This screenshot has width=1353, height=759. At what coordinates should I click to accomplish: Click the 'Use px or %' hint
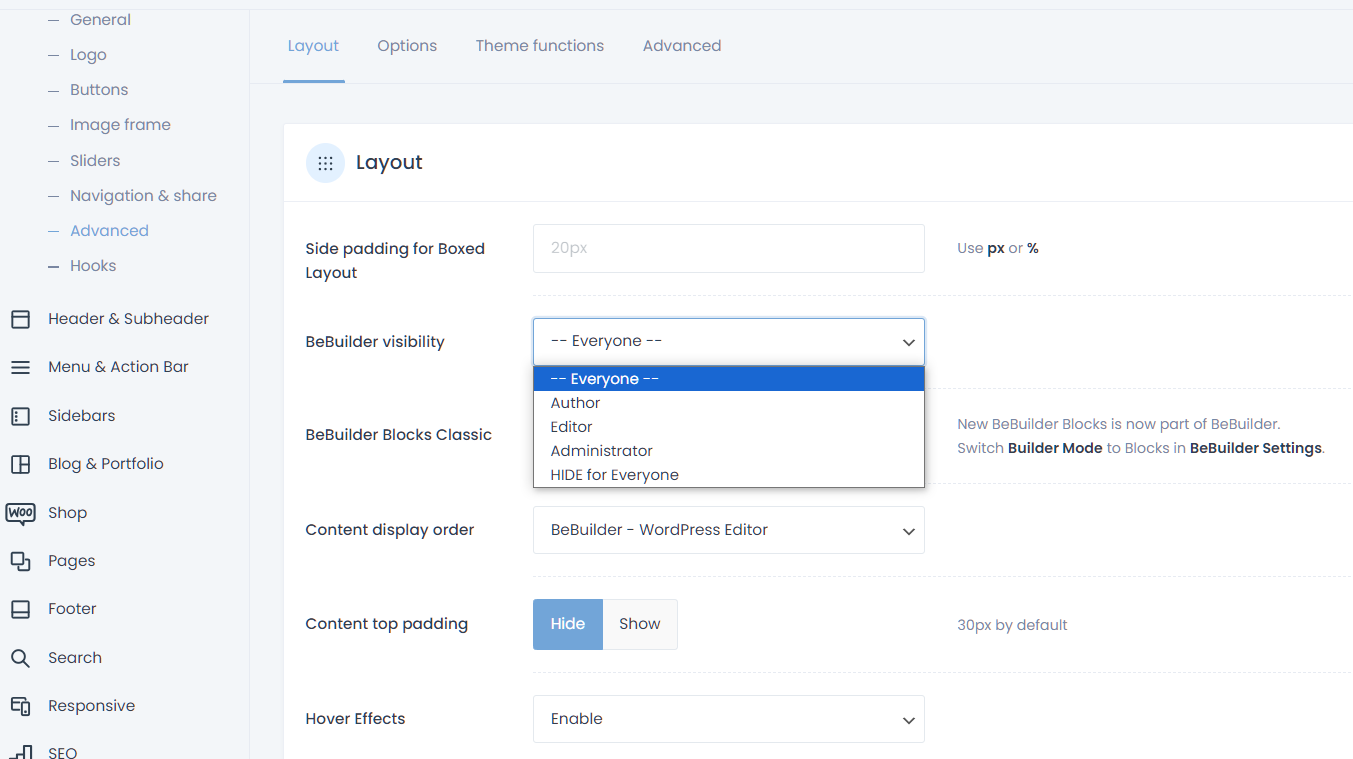[998, 248]
